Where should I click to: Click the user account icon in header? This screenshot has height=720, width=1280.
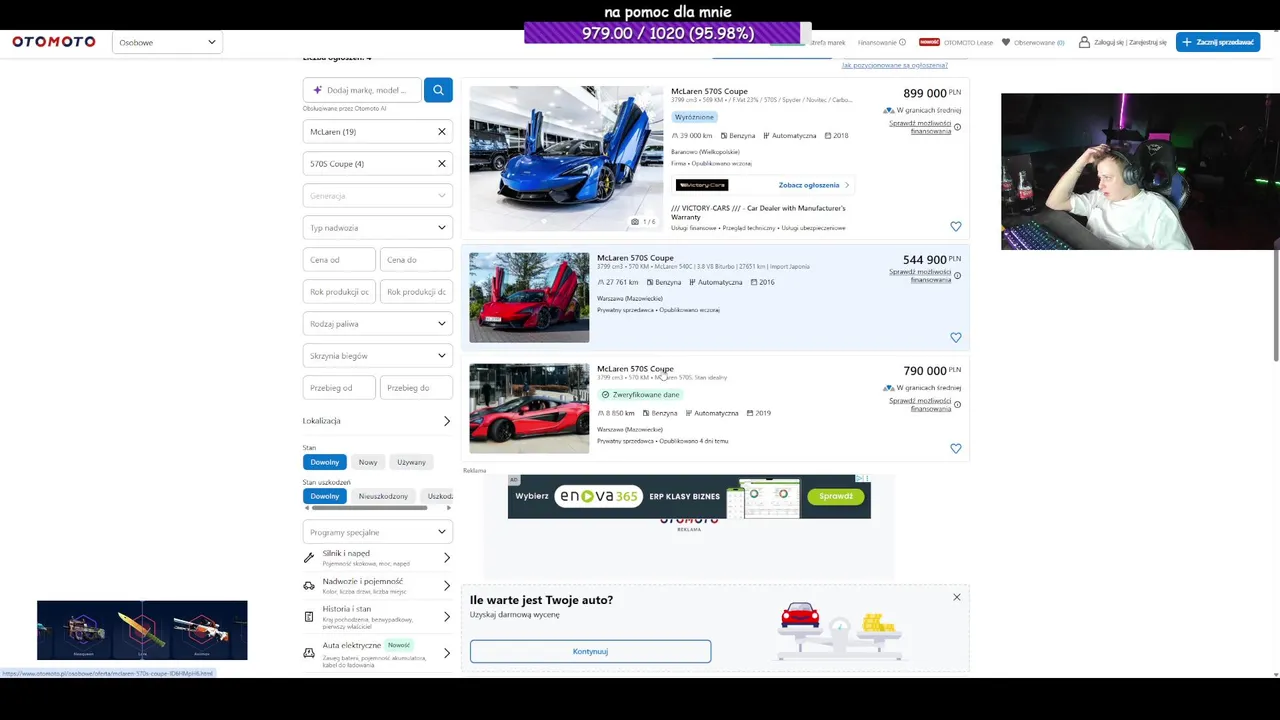1084,42
